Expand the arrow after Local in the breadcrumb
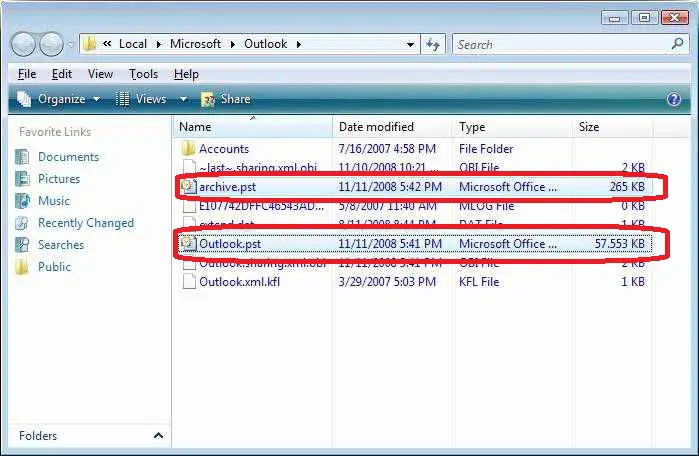 tap(158, 44)
